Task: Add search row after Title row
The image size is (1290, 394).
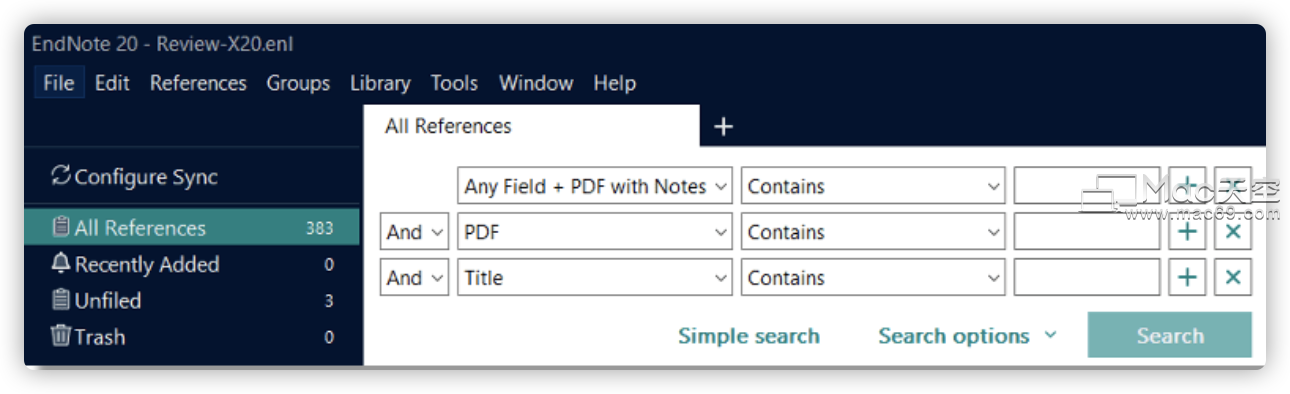Action: [1187, 278]
